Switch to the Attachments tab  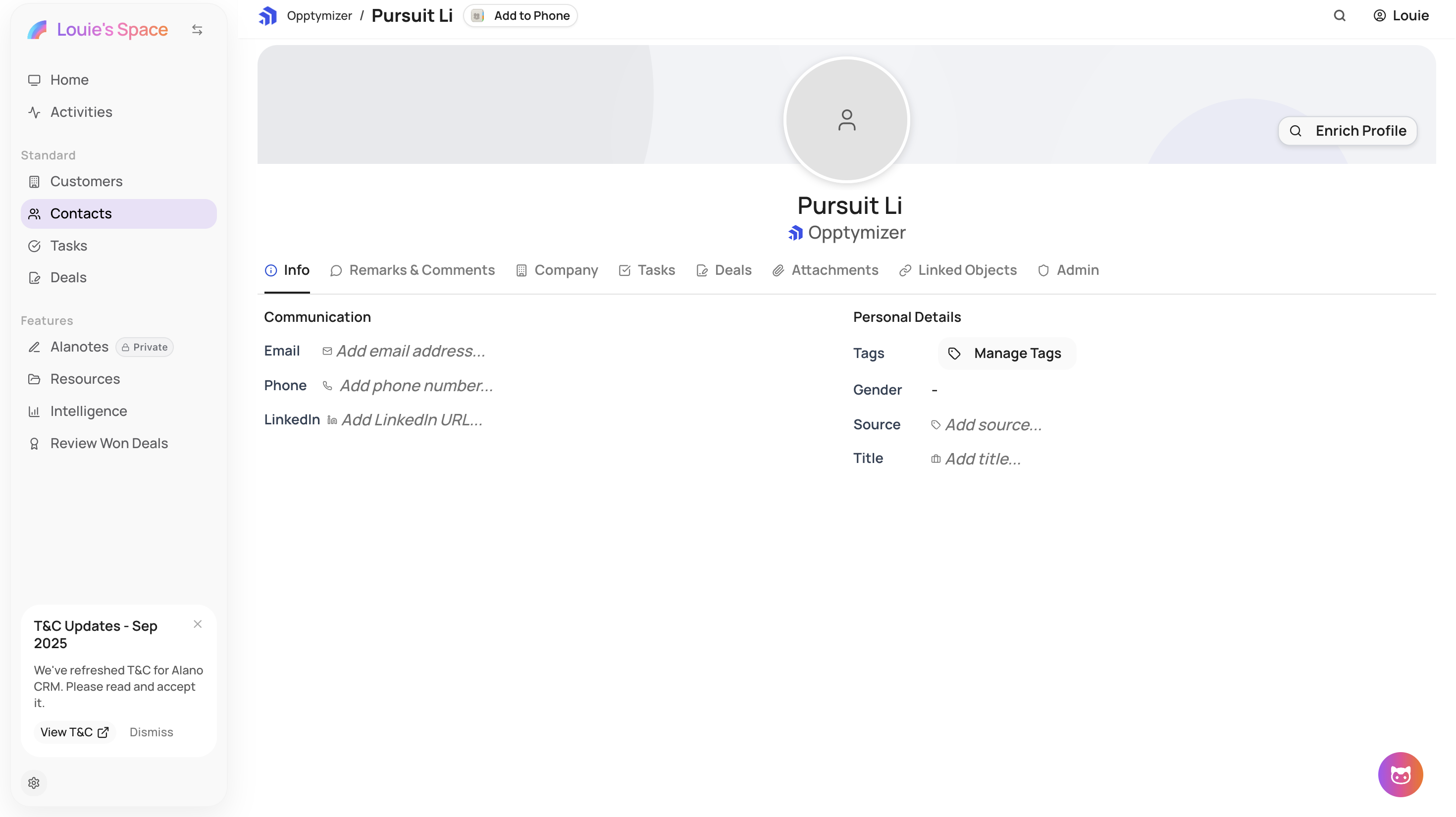[x=825, y=270]
